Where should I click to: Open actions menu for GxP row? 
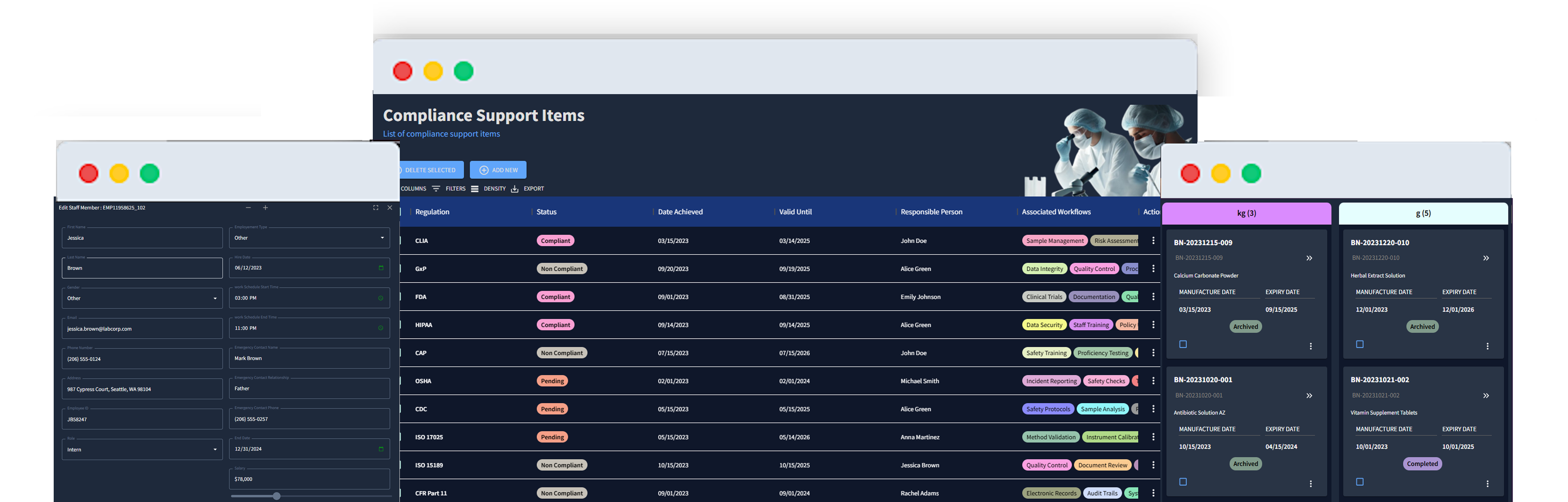1153,269
